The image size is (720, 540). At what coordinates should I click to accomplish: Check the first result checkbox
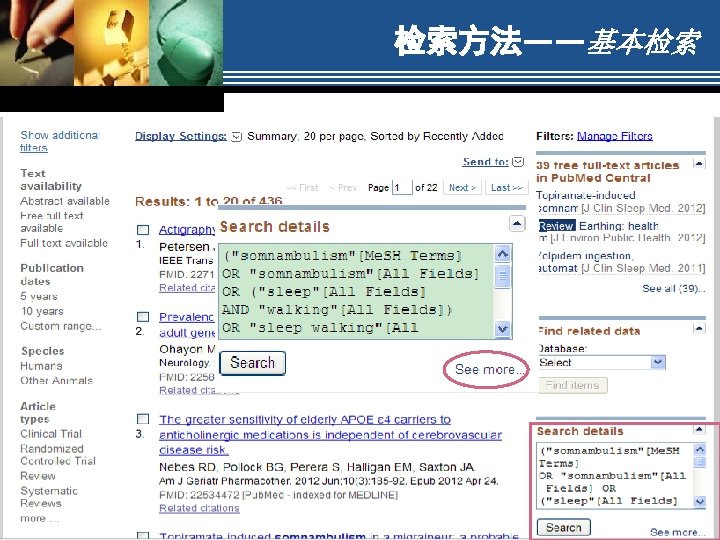pyautogui.click(x=143, y=230)
